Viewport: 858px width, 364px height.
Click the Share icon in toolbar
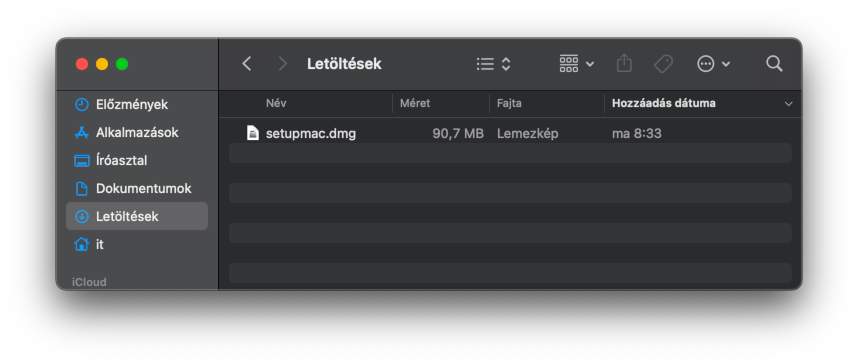[x=624, y=63]
